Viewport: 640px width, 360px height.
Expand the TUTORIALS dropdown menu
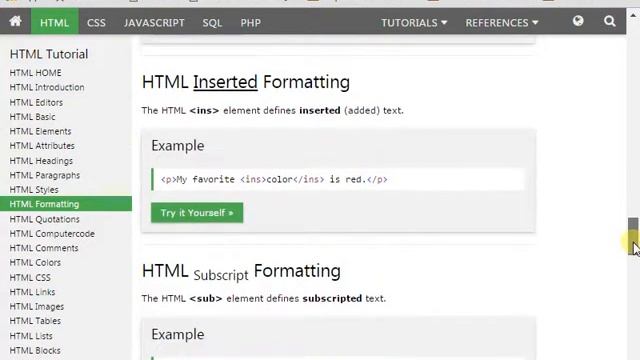(414, 23)
